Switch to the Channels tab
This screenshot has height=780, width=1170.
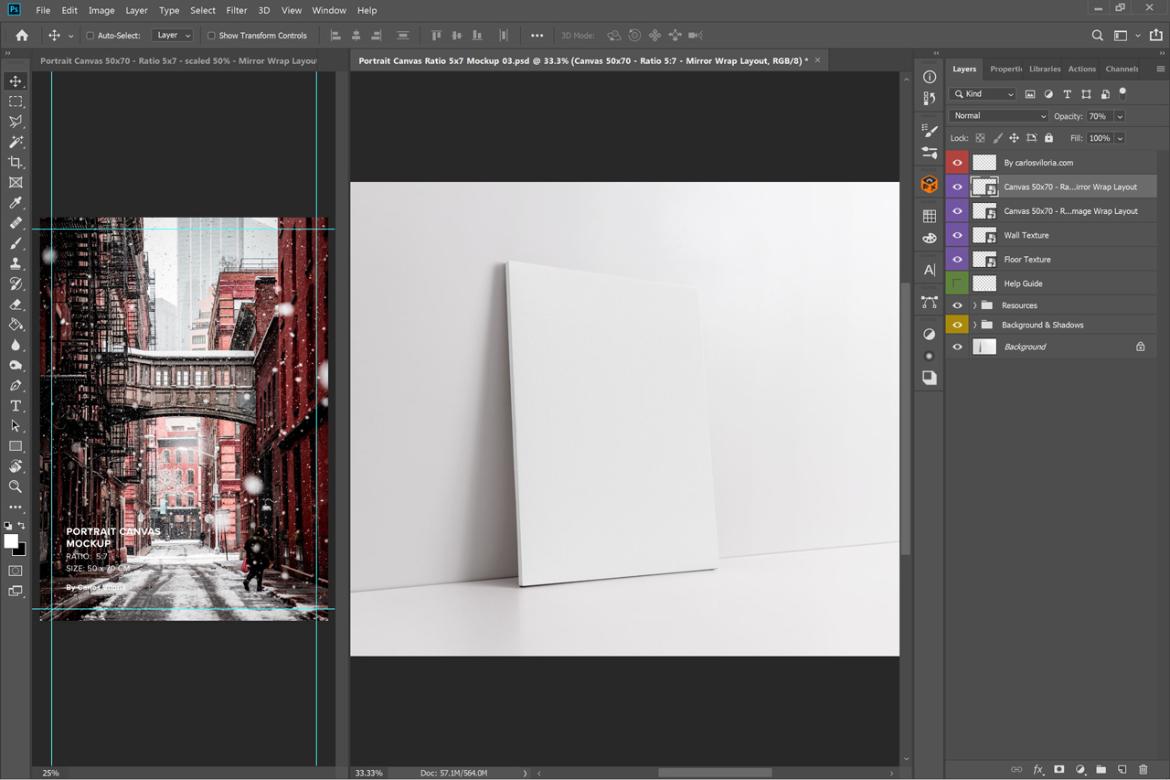click(x=1121, y=69)
